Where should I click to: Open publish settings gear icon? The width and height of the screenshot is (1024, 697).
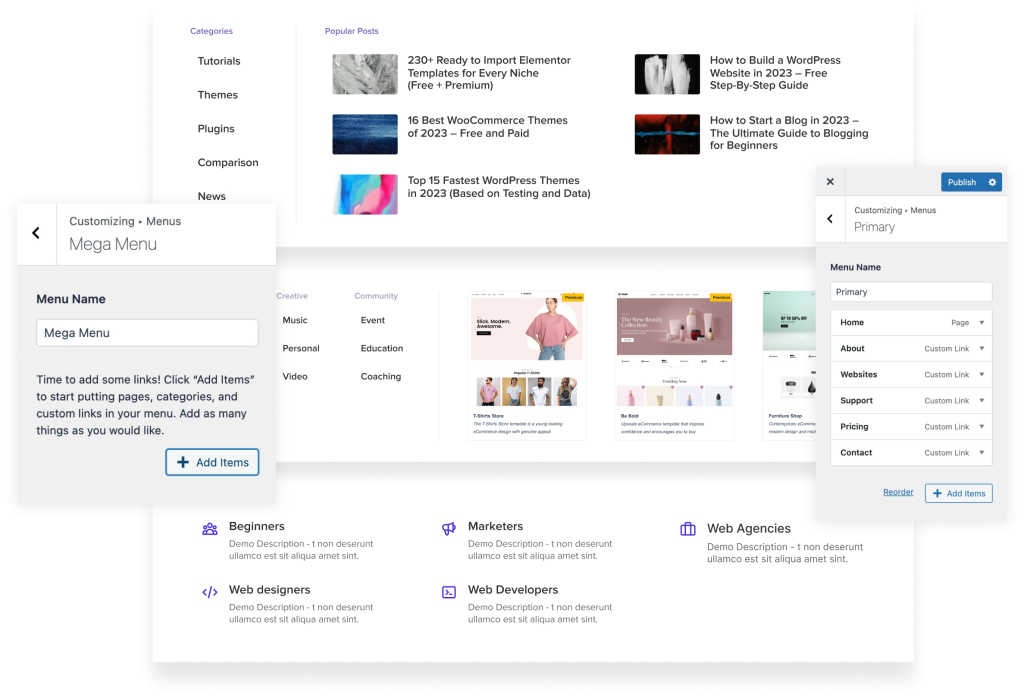pyautogui.click(x=992, y=182)
